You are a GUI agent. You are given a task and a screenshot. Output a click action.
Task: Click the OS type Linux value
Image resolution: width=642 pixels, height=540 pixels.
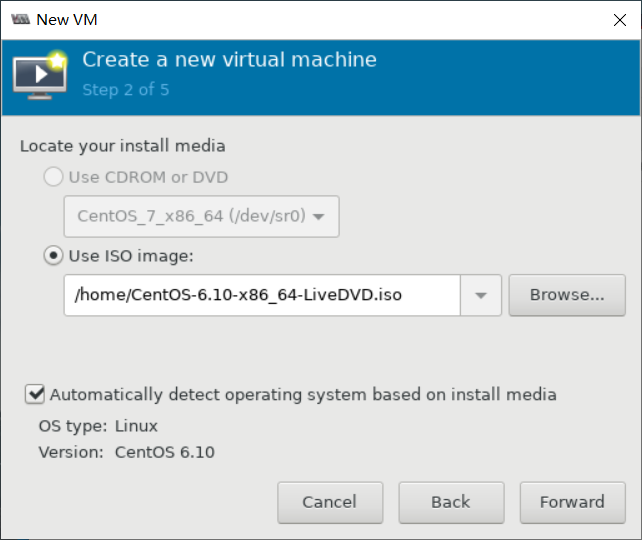[136, 426]
